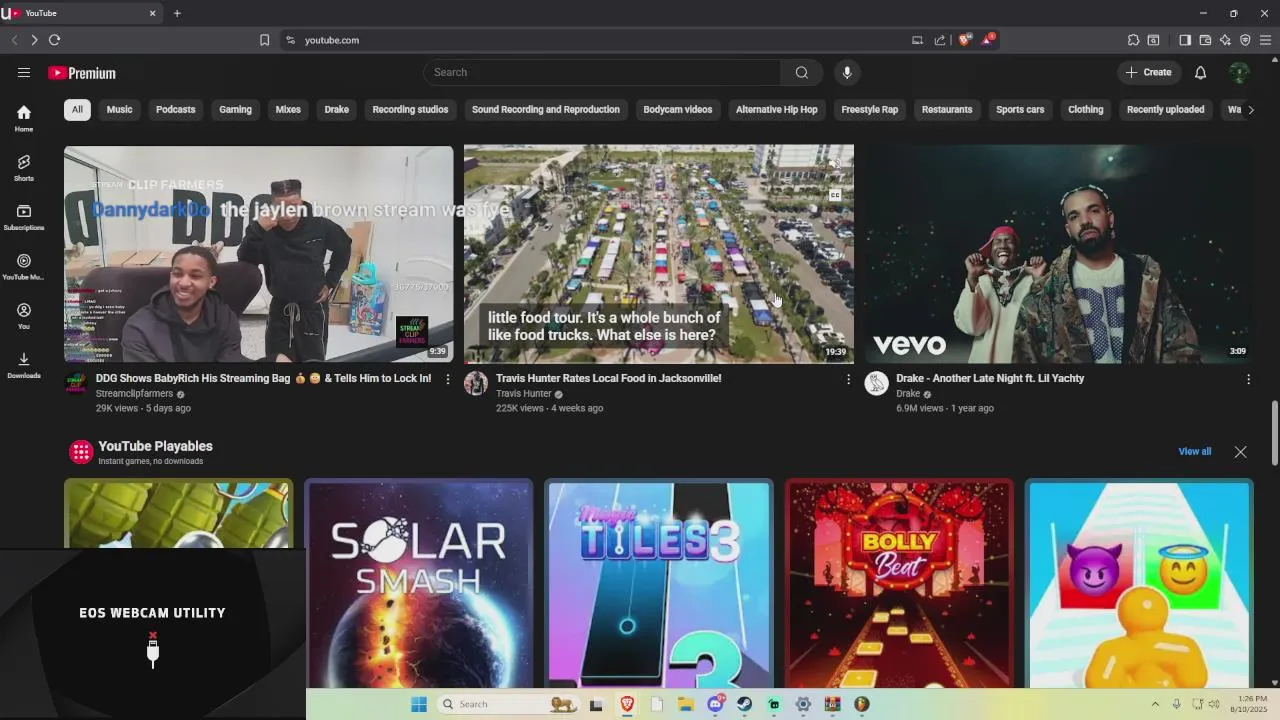Go to Home in the sidebar
The height and width of the screenshot is (720, 1280).
coord(24,118)
